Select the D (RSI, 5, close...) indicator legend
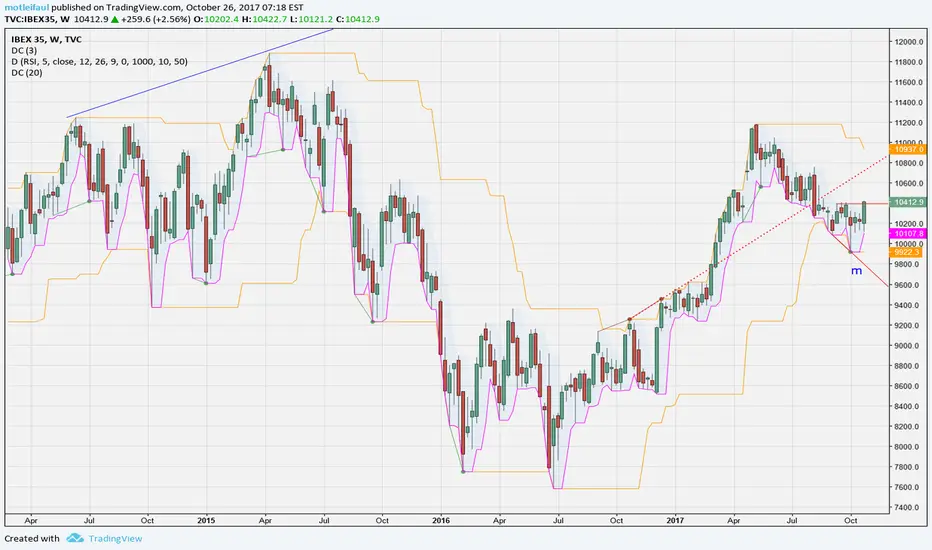The width and height of the screenshot is (932, 550). coord(99,61)
